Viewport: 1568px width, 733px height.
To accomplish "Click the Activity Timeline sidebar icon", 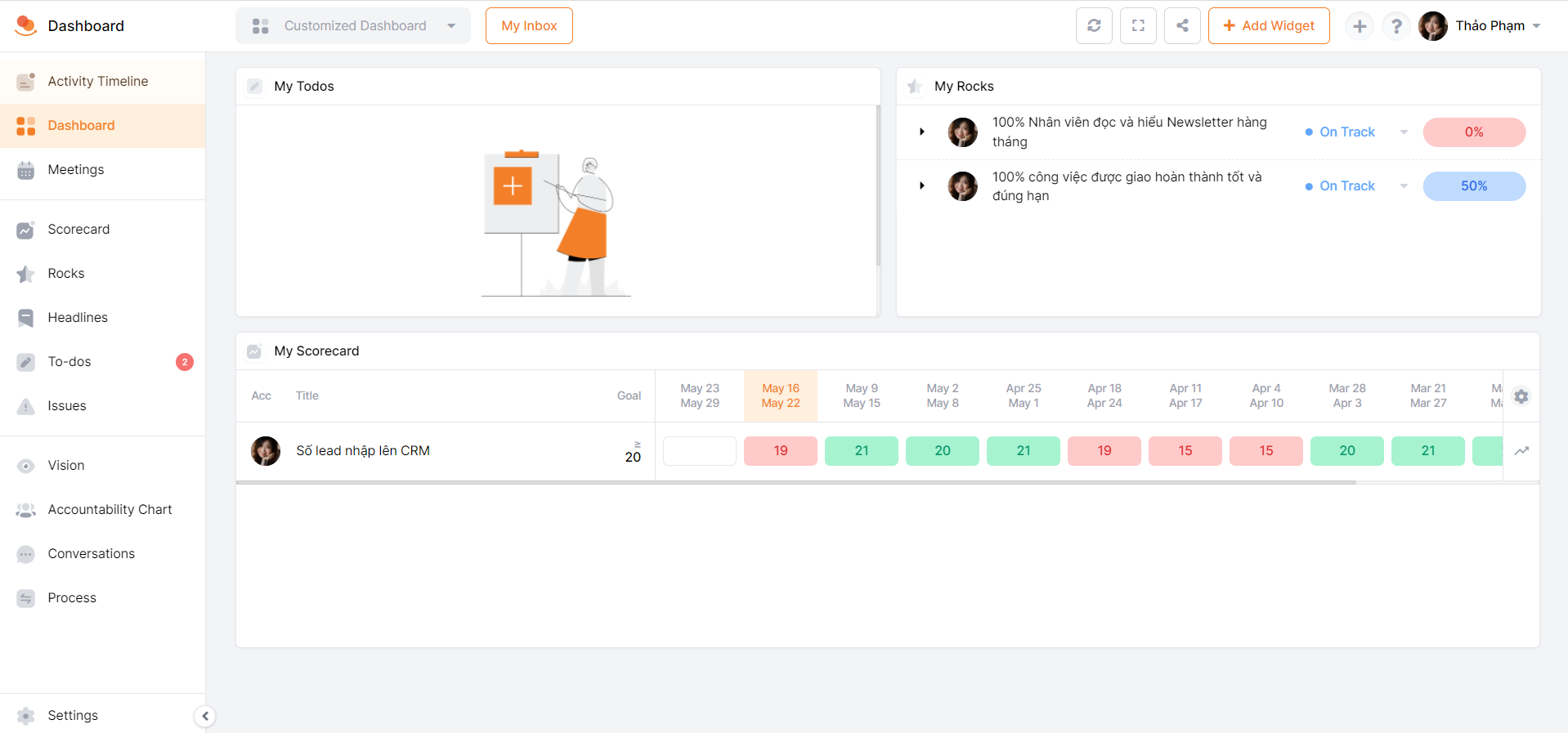I will coord(26,82).
